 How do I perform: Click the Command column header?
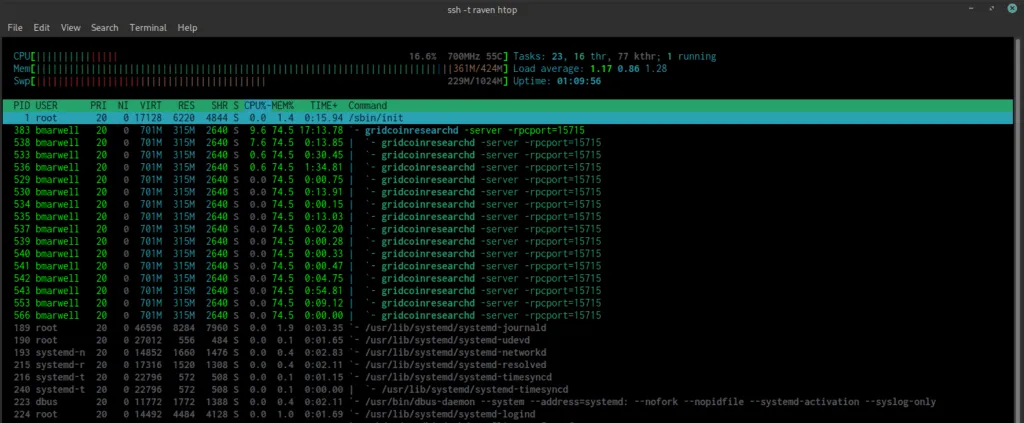click(368, 105)
